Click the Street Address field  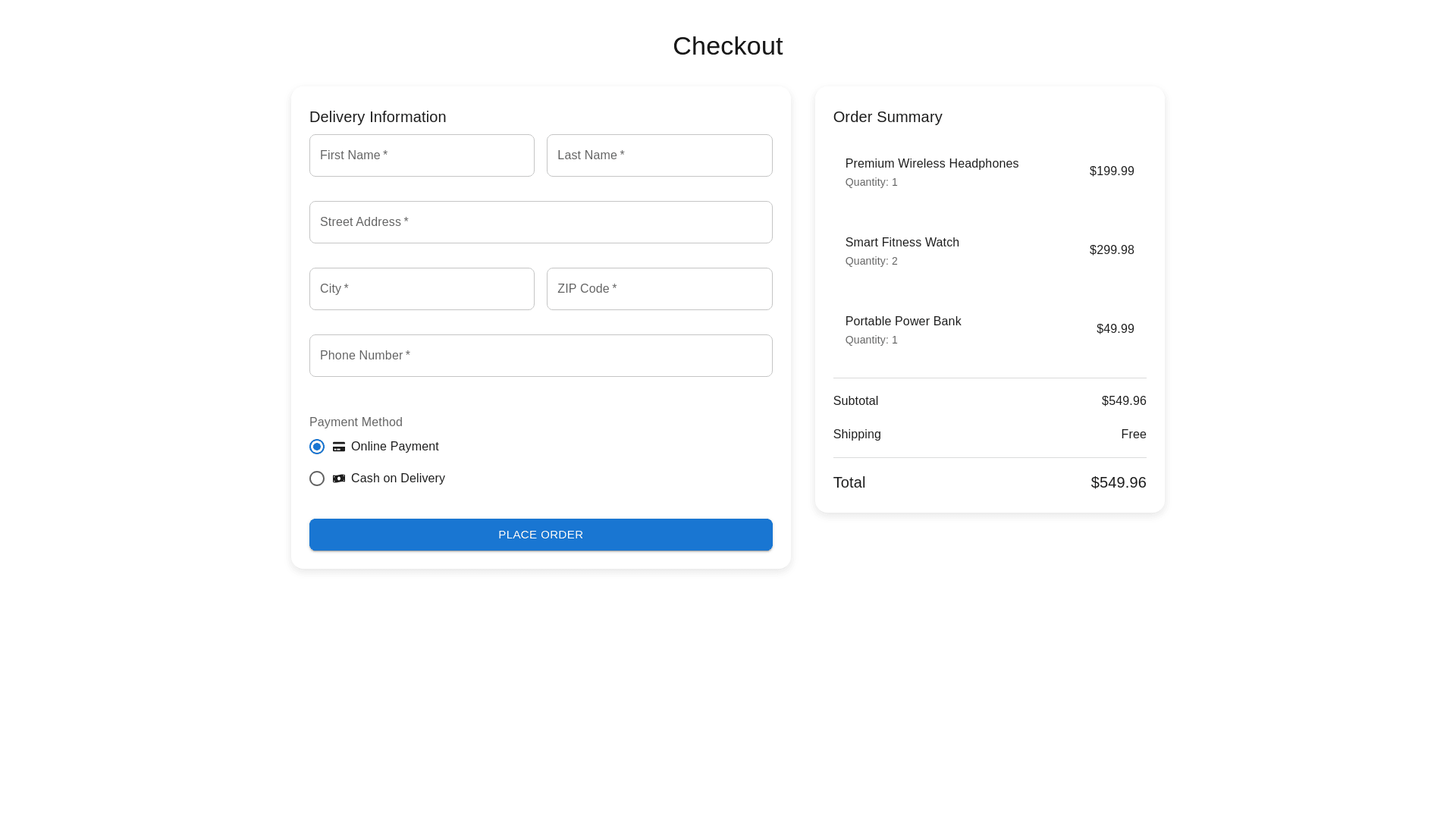[541, 222]
